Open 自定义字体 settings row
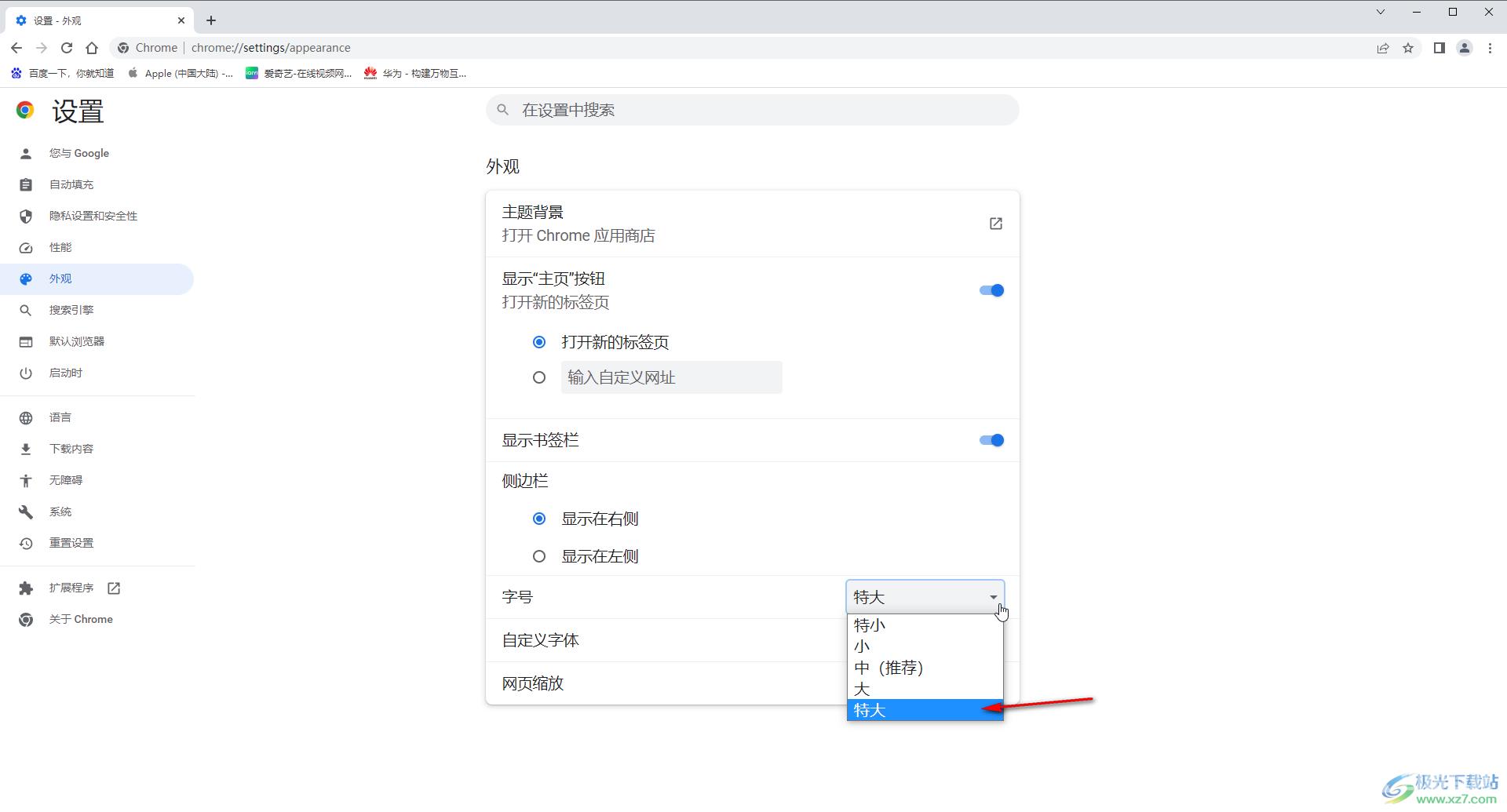Screen dimensions: 1507x812 click(753, 640)
